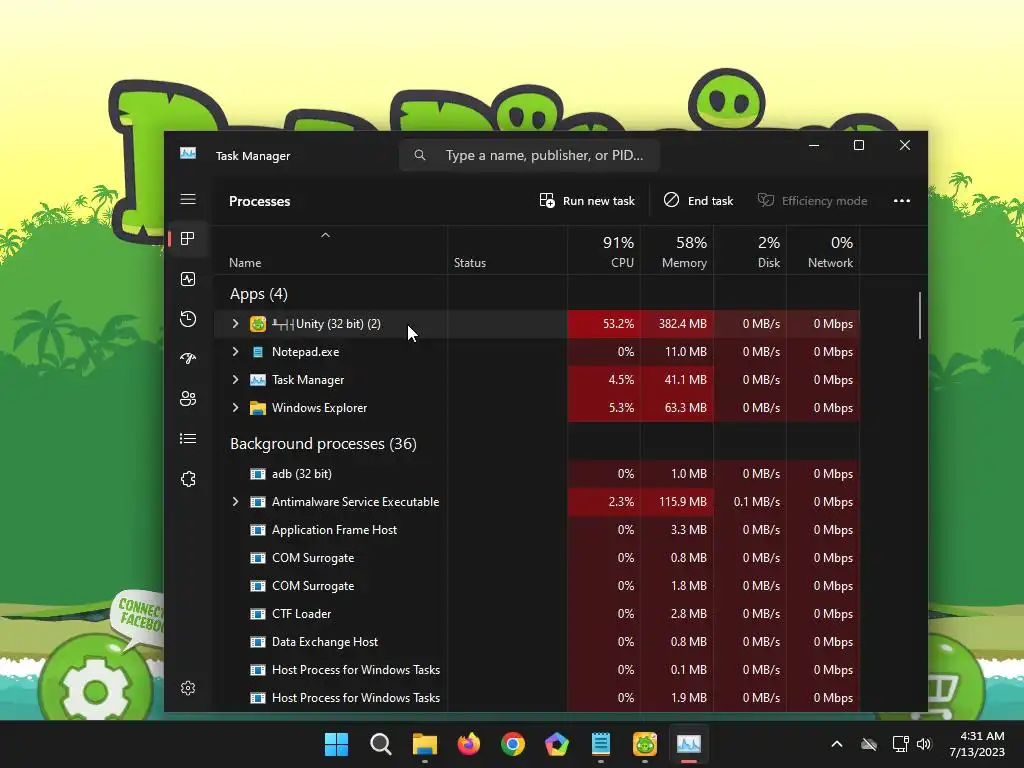The image size is (1024, 768).
Task: Expand the Windows Explorer process group
Action: click(236, 408)
